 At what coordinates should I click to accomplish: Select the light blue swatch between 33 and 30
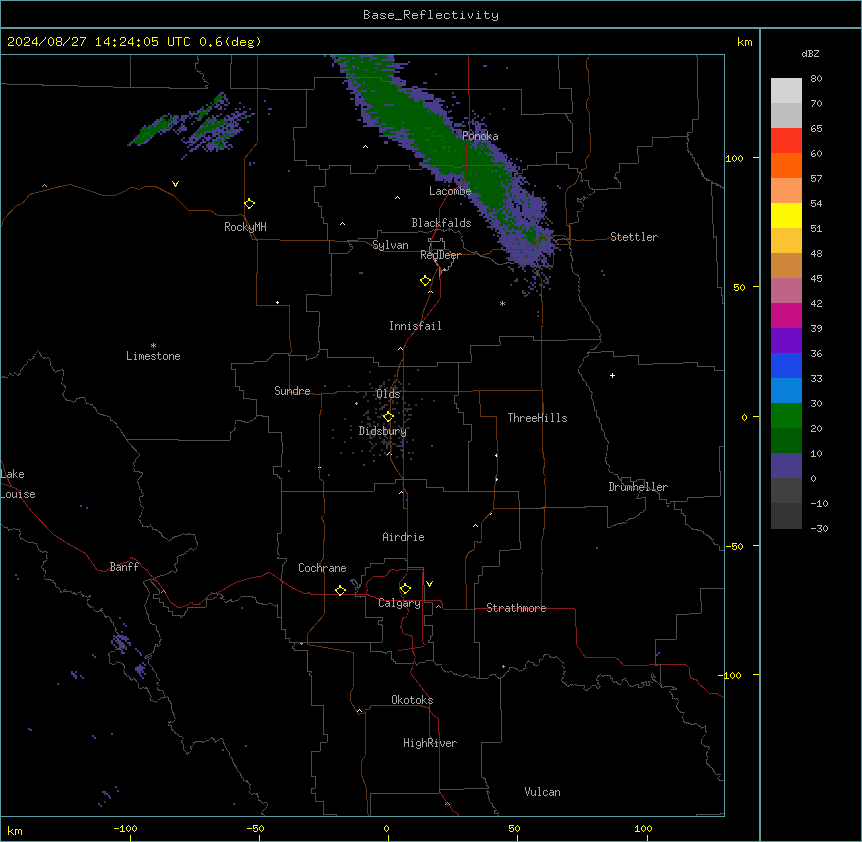[786, 390]
